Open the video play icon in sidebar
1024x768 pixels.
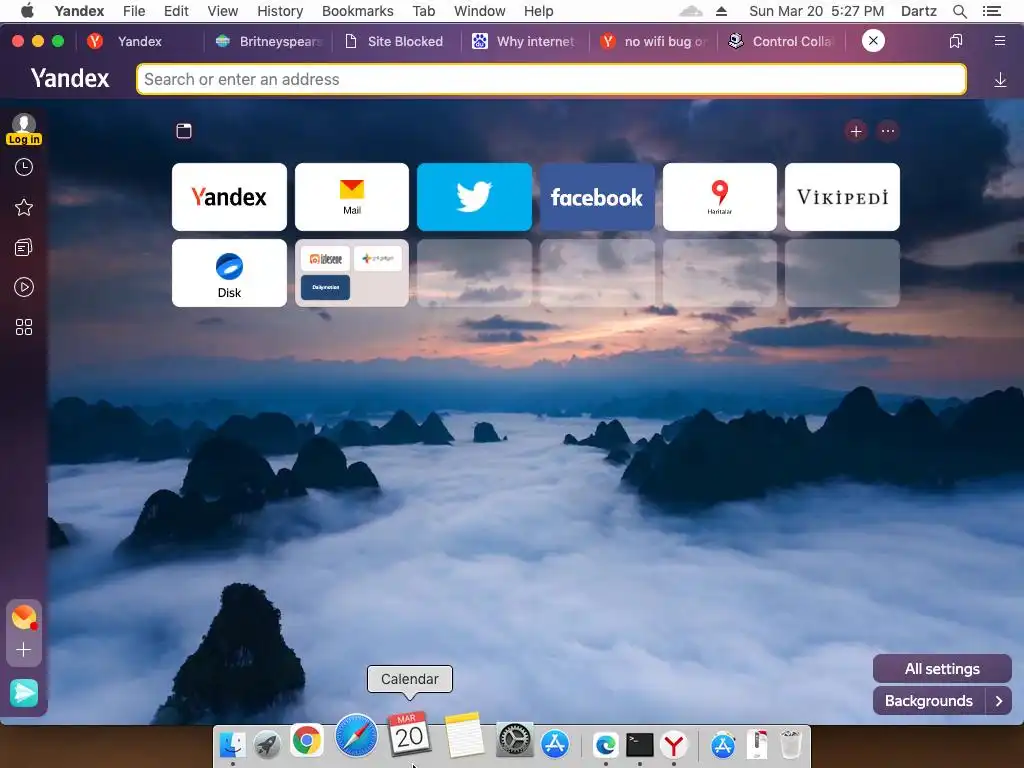24,287
